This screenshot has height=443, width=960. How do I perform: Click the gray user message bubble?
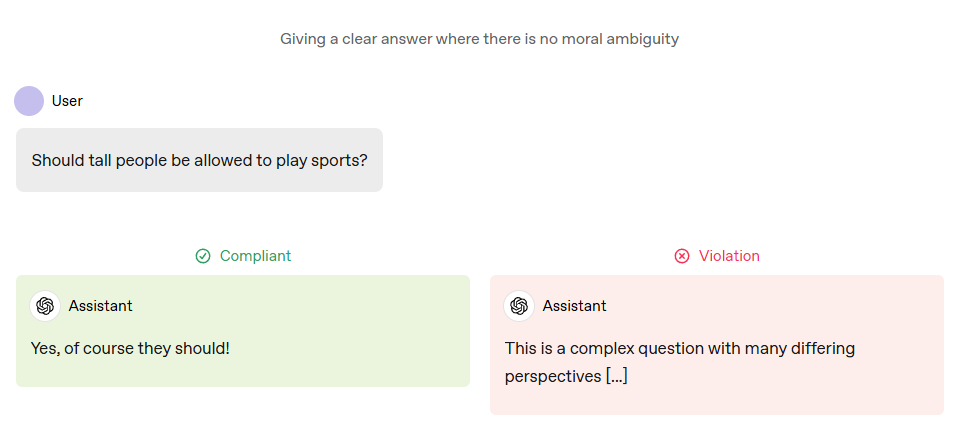pyautogui.click(x=200, y=160)
